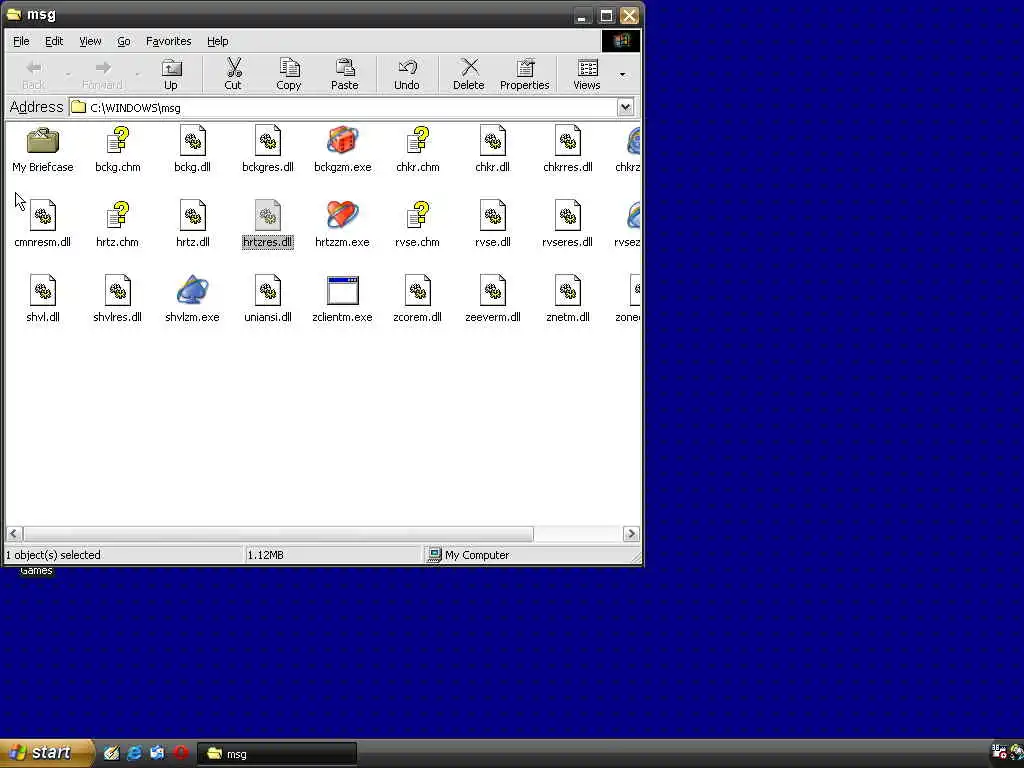Select the chkr.chm help file
This screenshot has height=768, width=1024.
tap(418, 150)
